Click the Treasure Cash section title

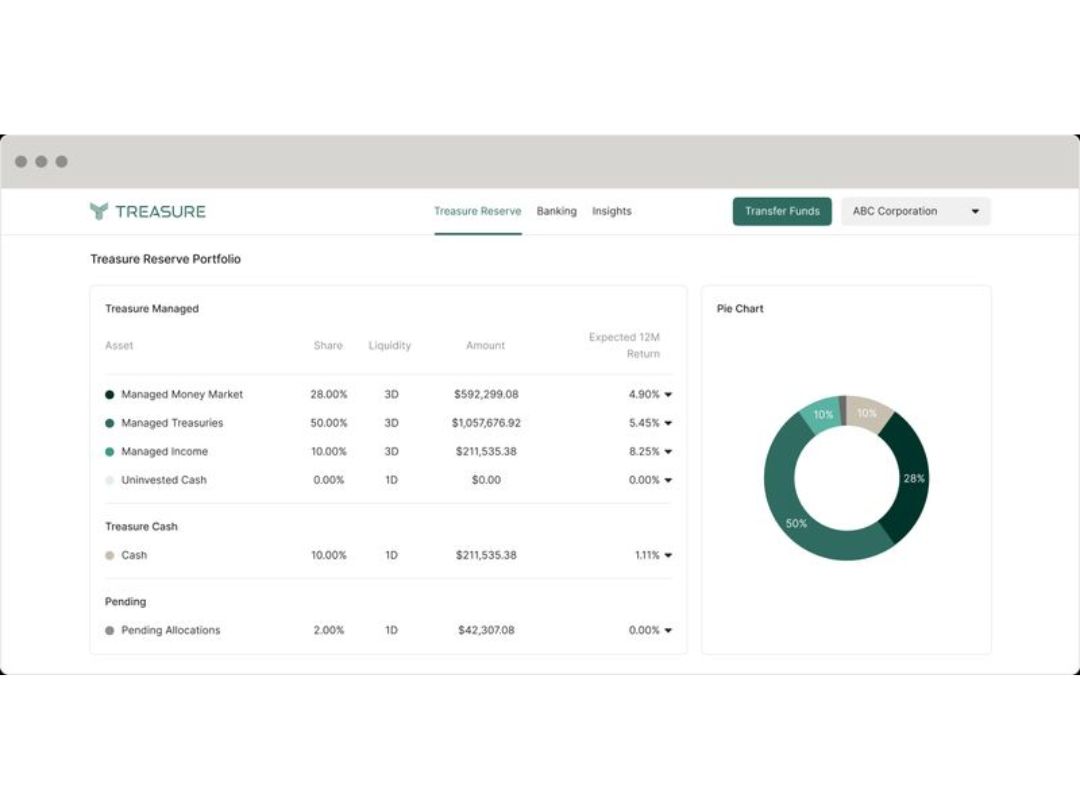[x=141, y=527]
